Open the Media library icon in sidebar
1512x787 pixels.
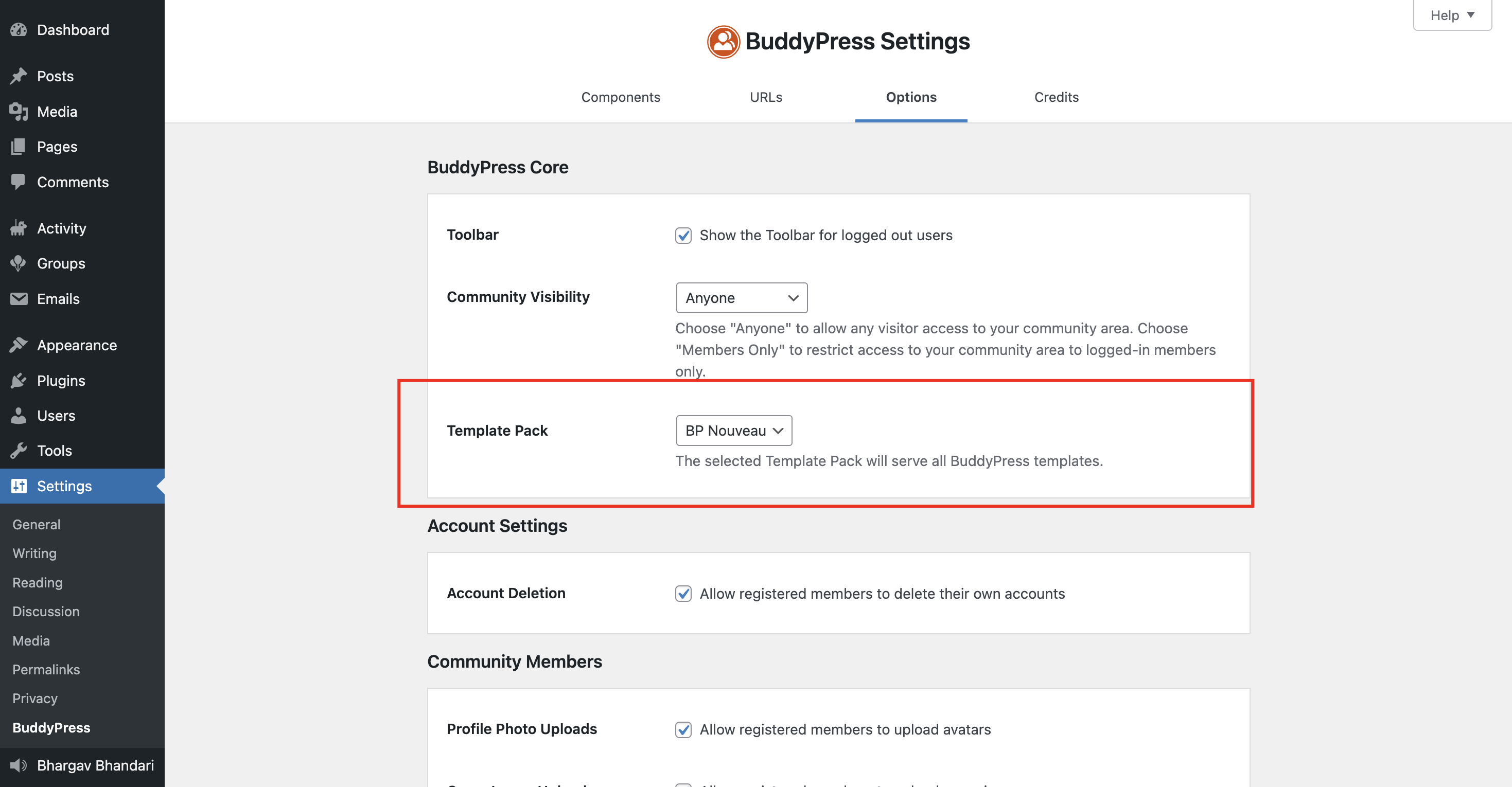coord(19,112)
